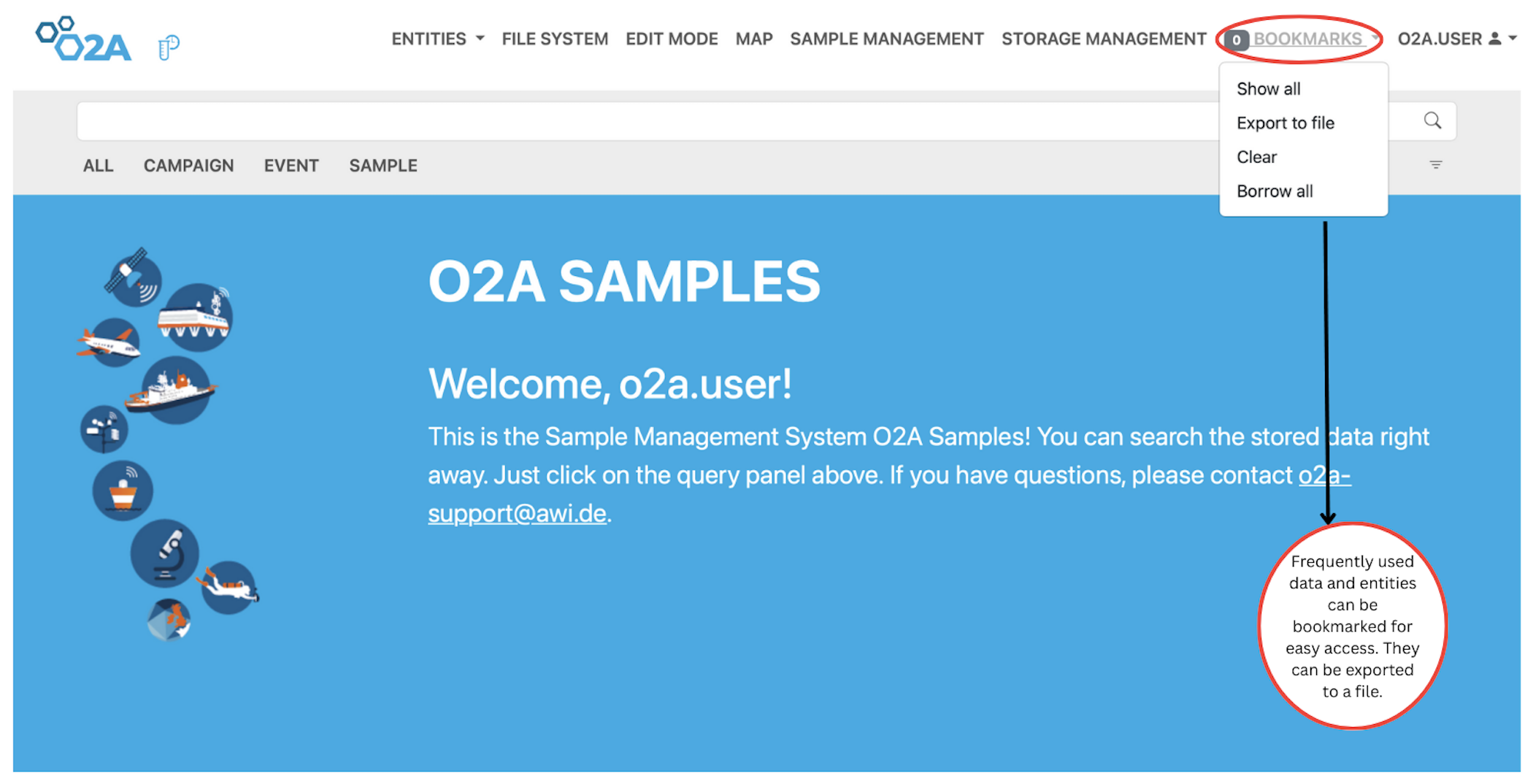Switch to the Sample tab
The width and height of the screenshot is (1533, 784).
pyautogui.click(x=383, y=166)
